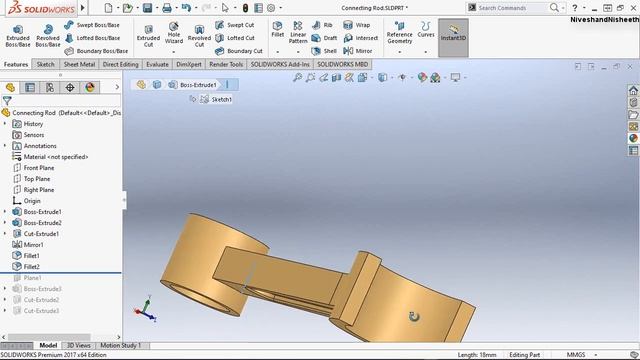This screenshot has width=640, height=360.
Task: Select the Draft tool
Action: [324, 38]
